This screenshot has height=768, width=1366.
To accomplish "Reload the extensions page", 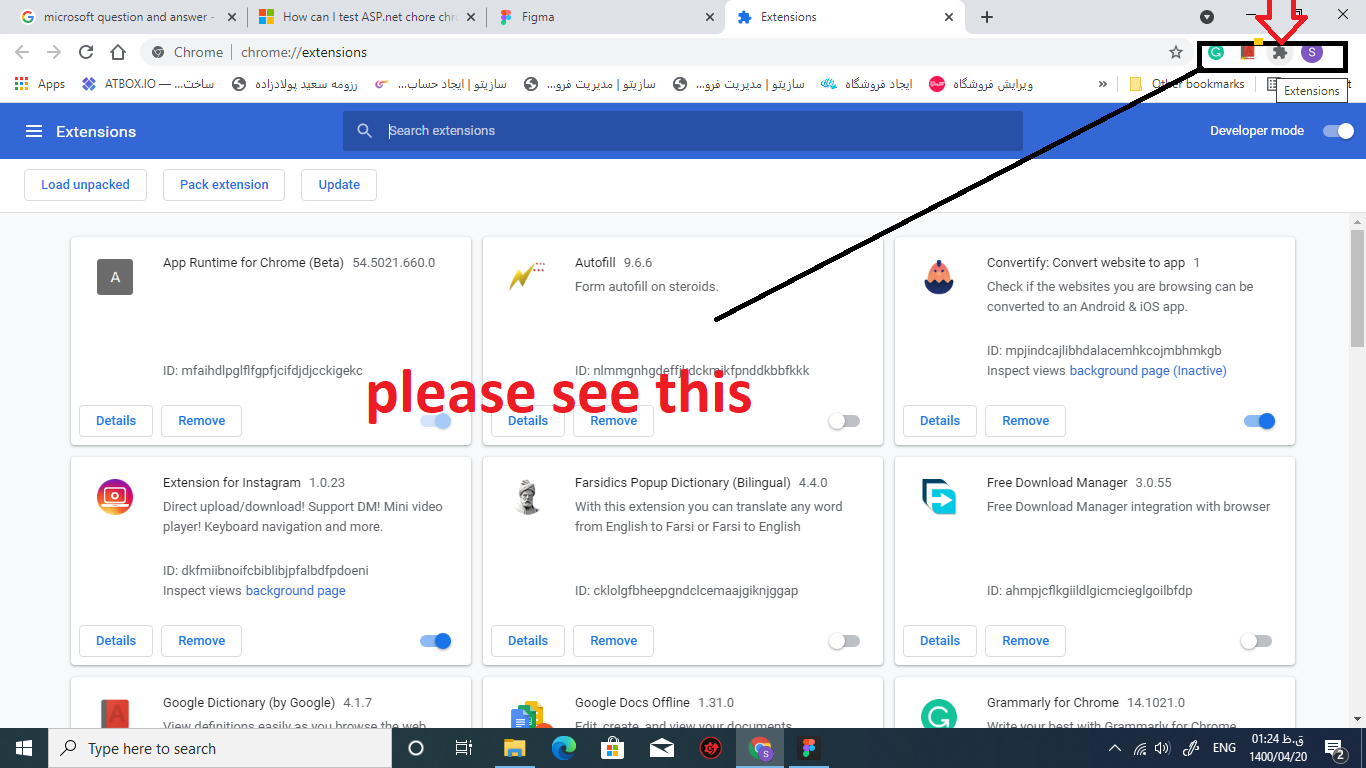I will coord(86,52).
